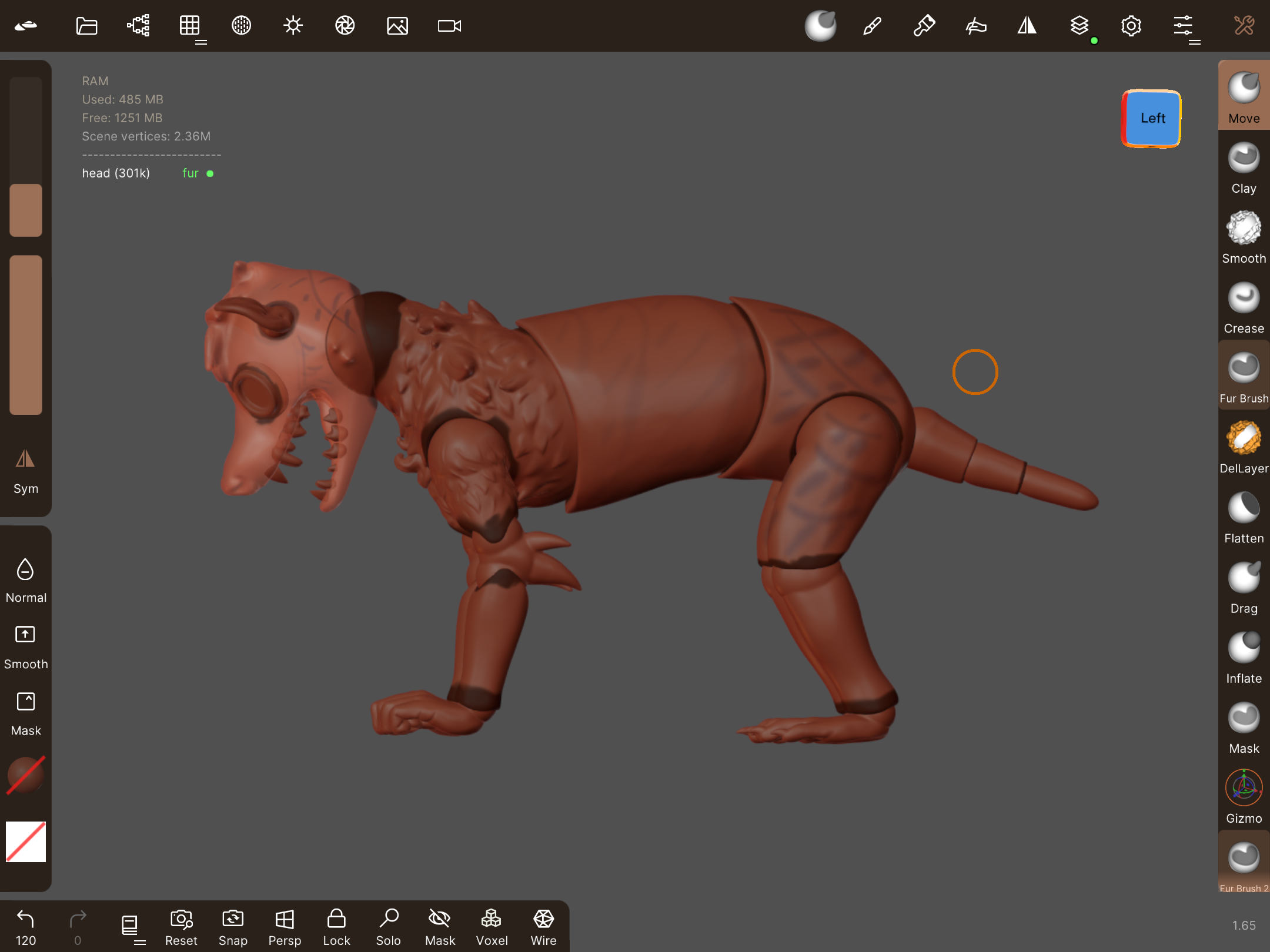Select the Move tool

point(1244,96)
